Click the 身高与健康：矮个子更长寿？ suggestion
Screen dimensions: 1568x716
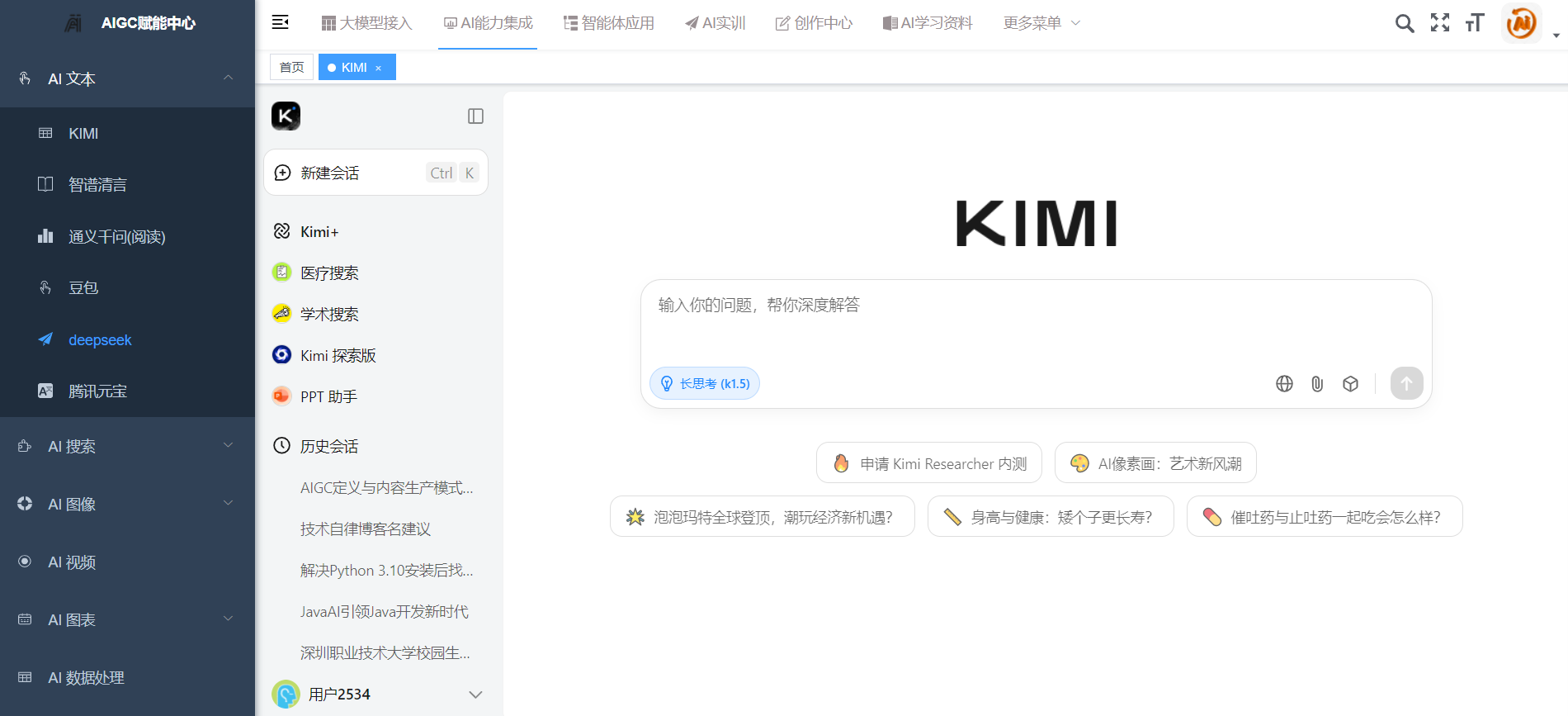(1051, 517)
